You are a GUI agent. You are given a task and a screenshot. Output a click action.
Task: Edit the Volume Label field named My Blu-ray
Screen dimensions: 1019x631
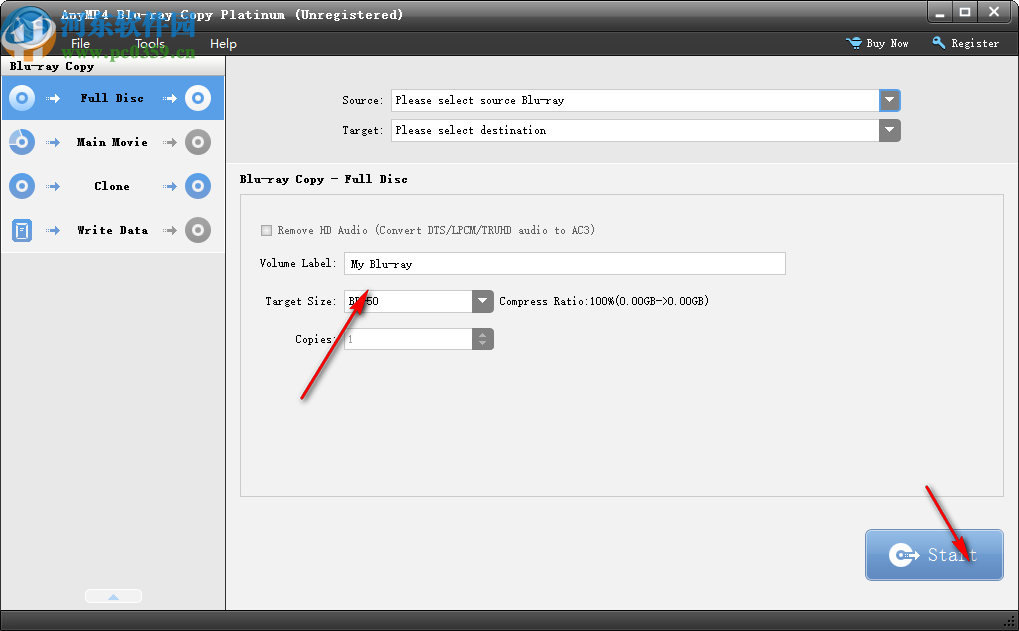click(564, 263)
